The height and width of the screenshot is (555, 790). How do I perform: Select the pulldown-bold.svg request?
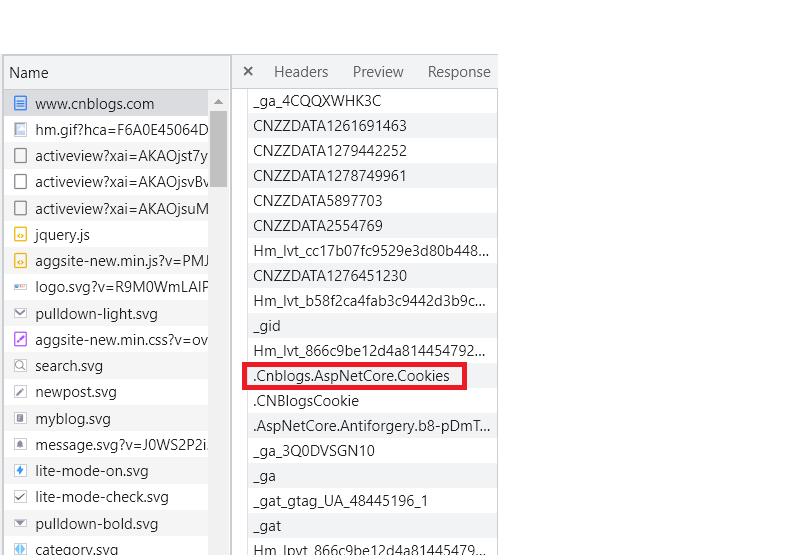pyautogui.click(x=106, y=523)
